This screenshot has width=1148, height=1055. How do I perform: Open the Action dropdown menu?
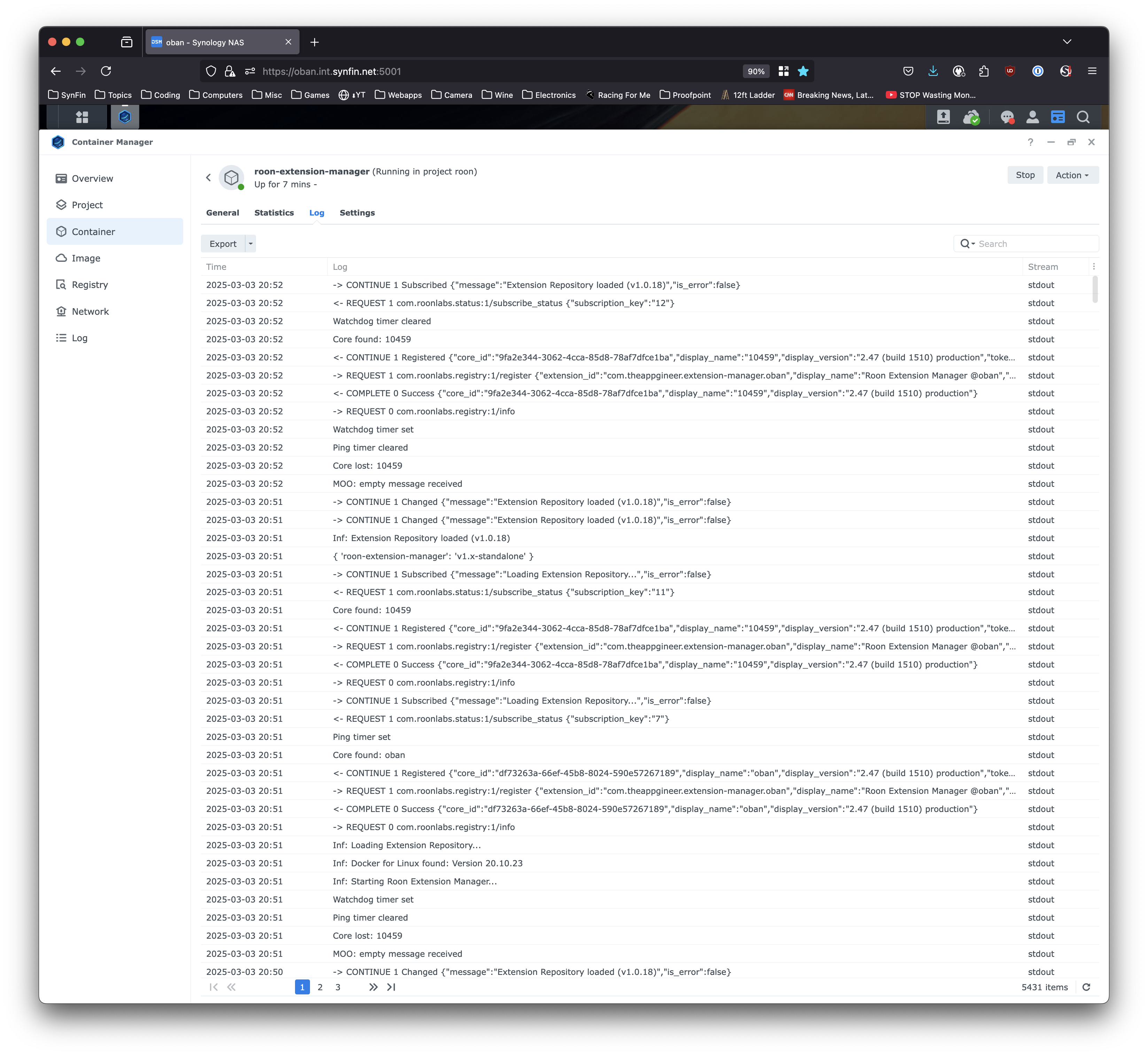tap(1072, 175)
